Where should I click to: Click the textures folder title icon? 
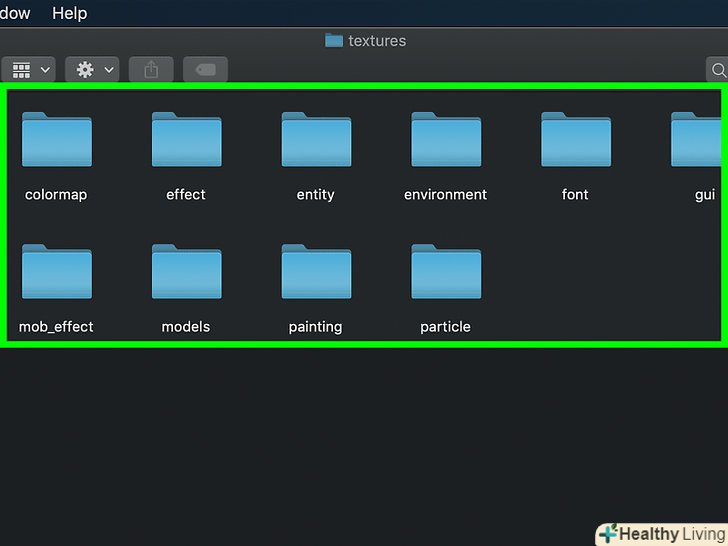coord(334,41)
